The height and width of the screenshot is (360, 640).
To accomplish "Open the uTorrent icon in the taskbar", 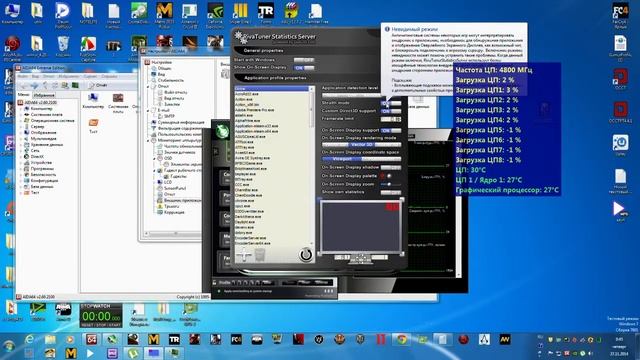I will (133, 353).
